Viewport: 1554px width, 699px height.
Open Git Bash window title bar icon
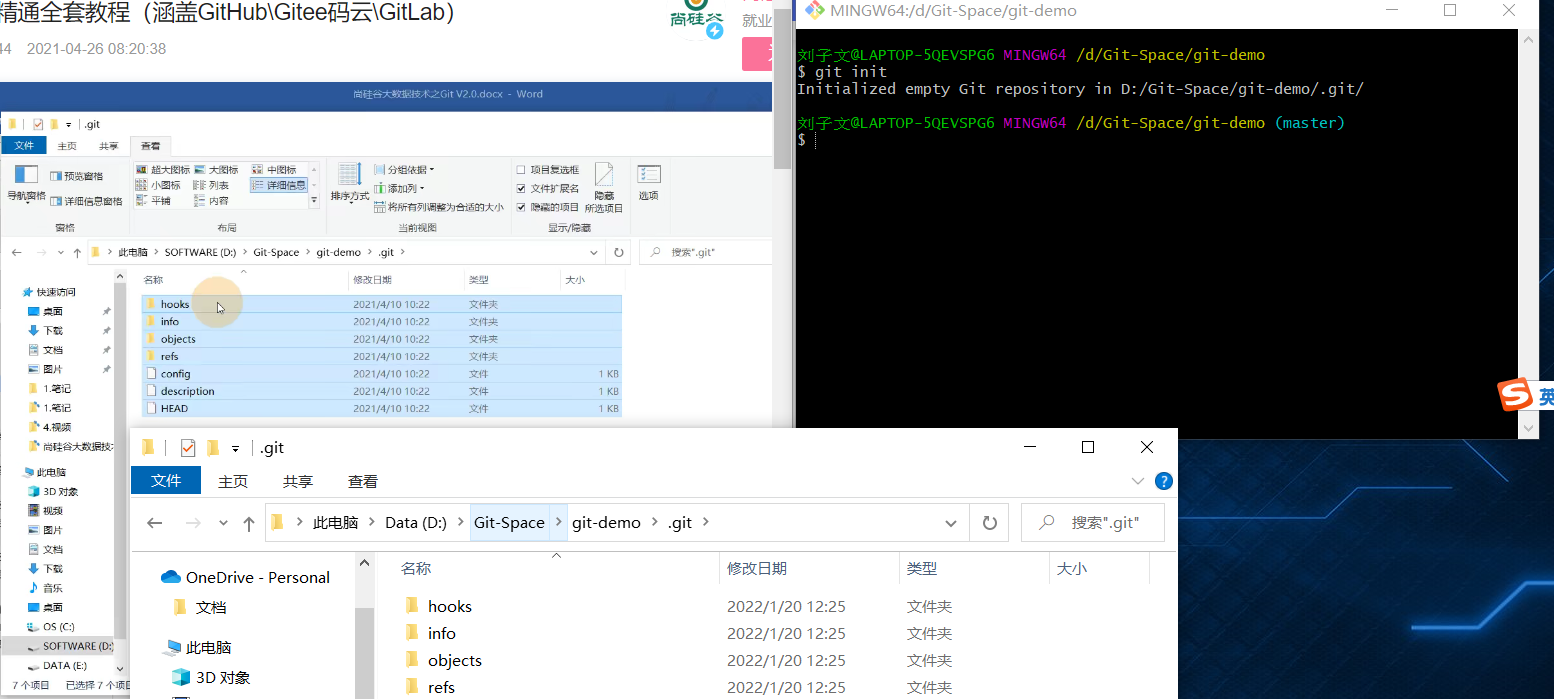[815, 11]
